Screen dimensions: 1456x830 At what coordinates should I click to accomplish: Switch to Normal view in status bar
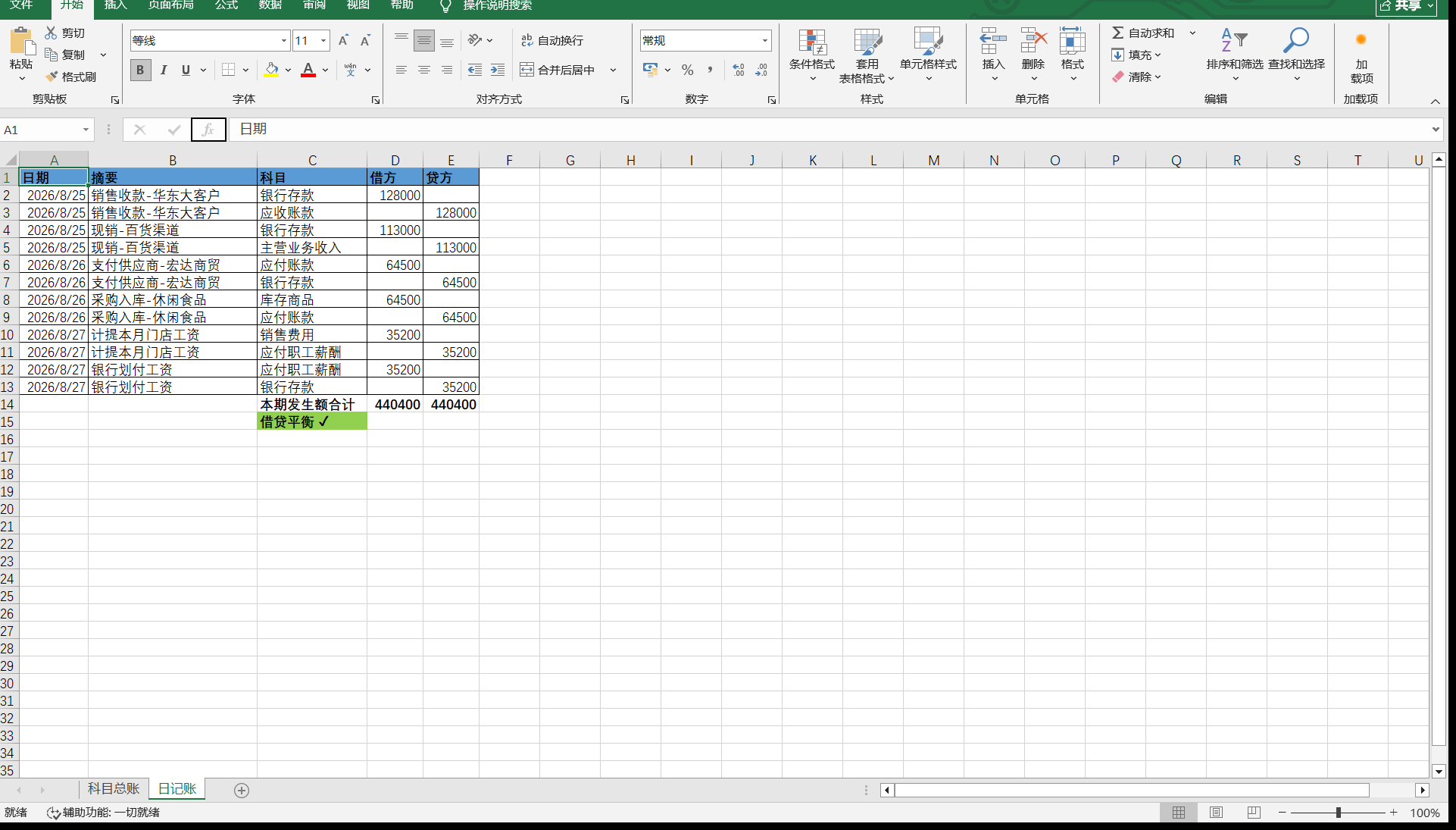[x=1179, y=813]
